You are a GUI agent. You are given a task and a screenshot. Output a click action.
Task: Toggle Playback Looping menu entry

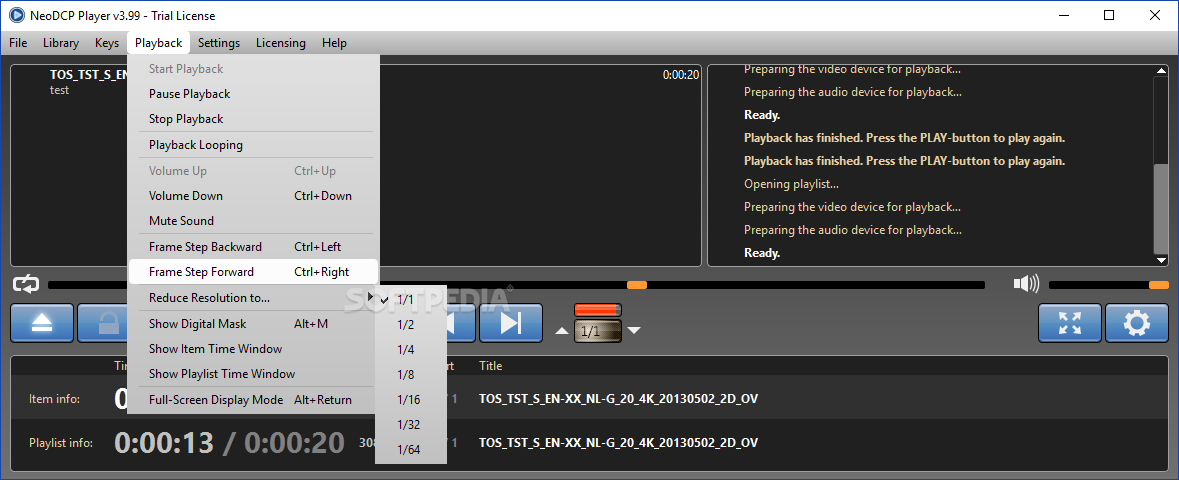pyautogui.click(x=253, y=145)
